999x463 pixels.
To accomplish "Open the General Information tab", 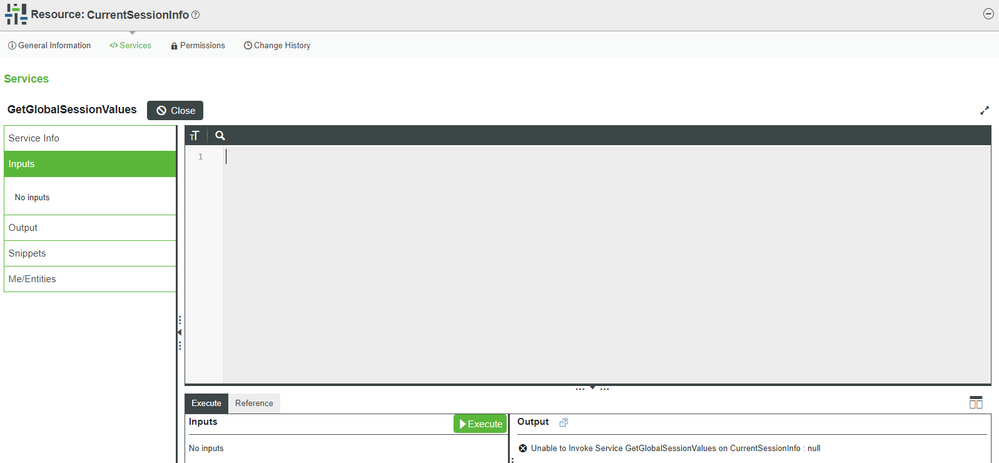I will pyautogui.click(x=50, y=46).
